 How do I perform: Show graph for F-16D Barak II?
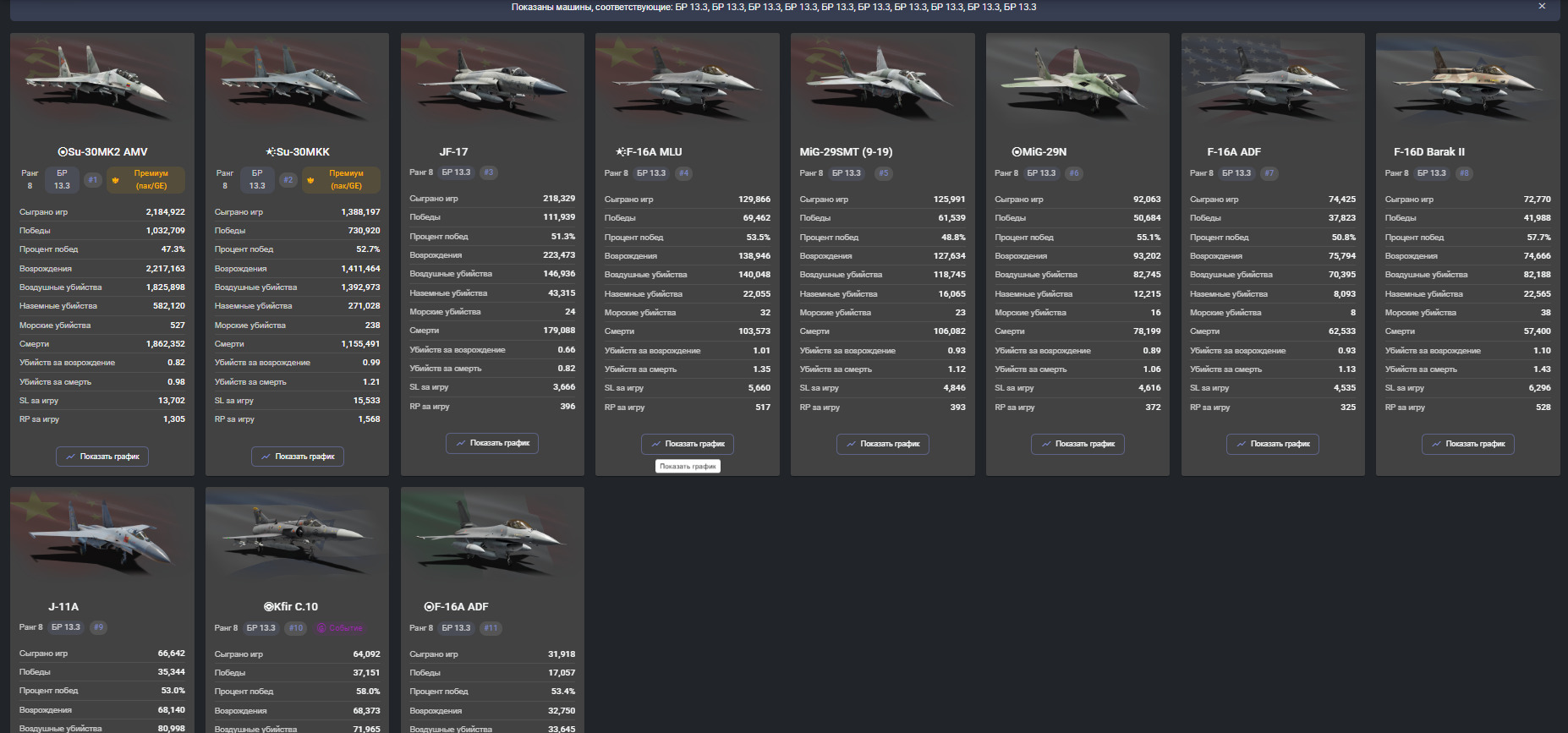1468,444
